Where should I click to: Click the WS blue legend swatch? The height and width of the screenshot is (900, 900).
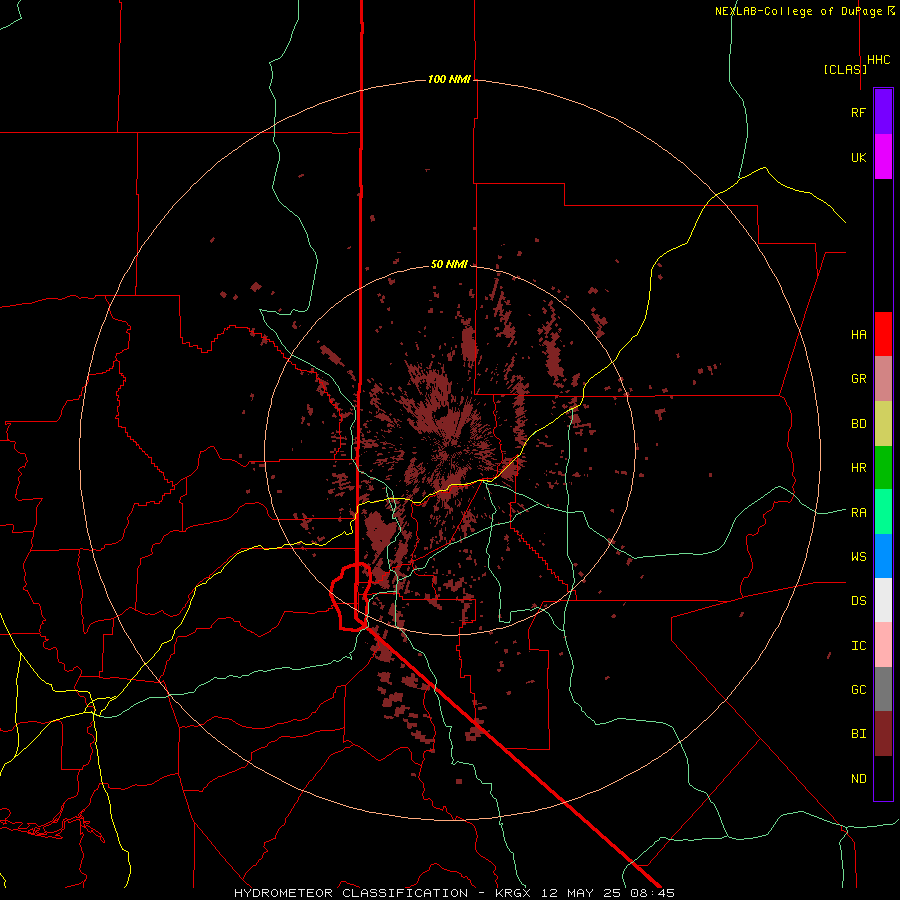(x=883, y=556)
